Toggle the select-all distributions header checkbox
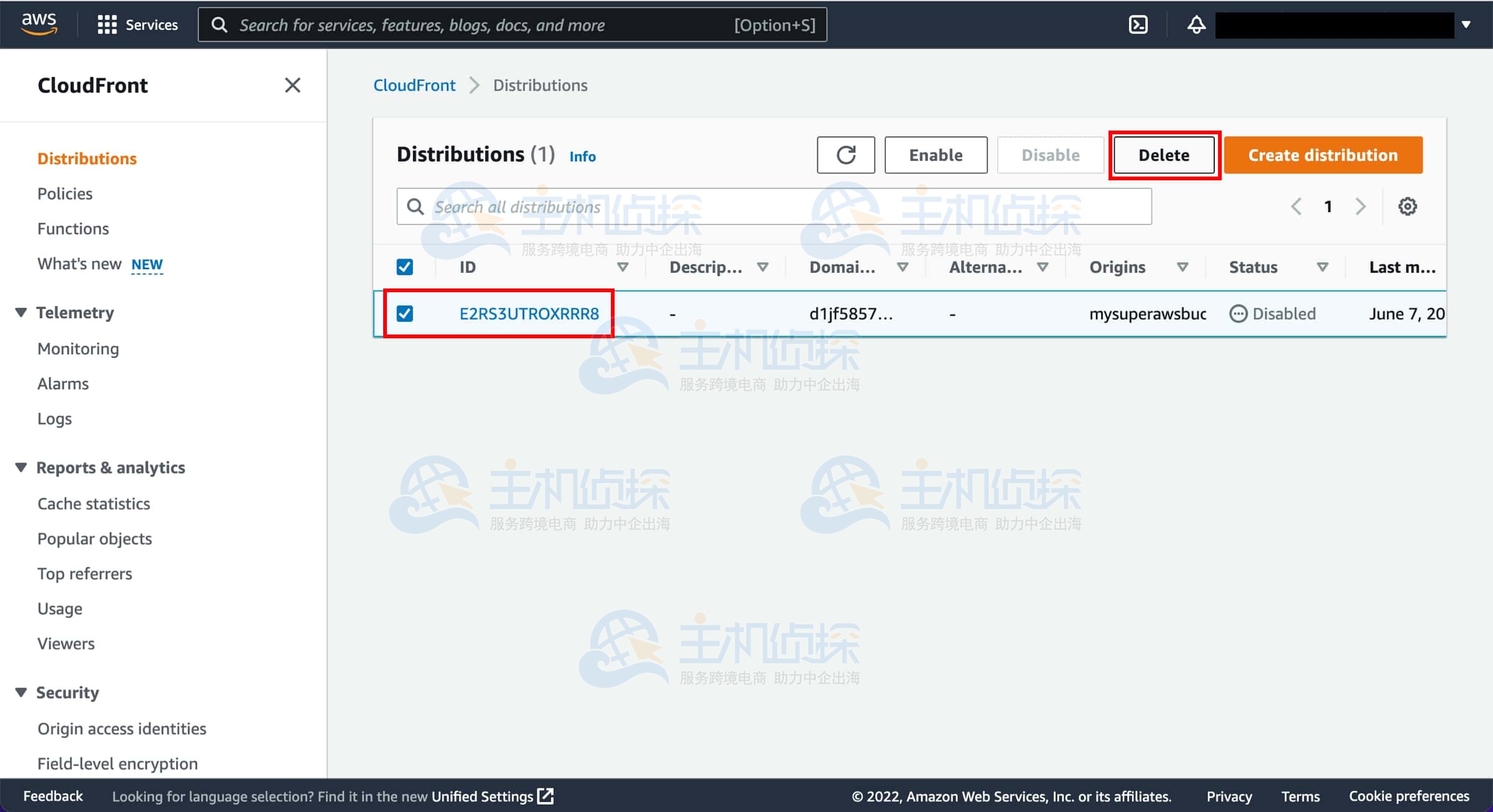 (x=404, y=267)
